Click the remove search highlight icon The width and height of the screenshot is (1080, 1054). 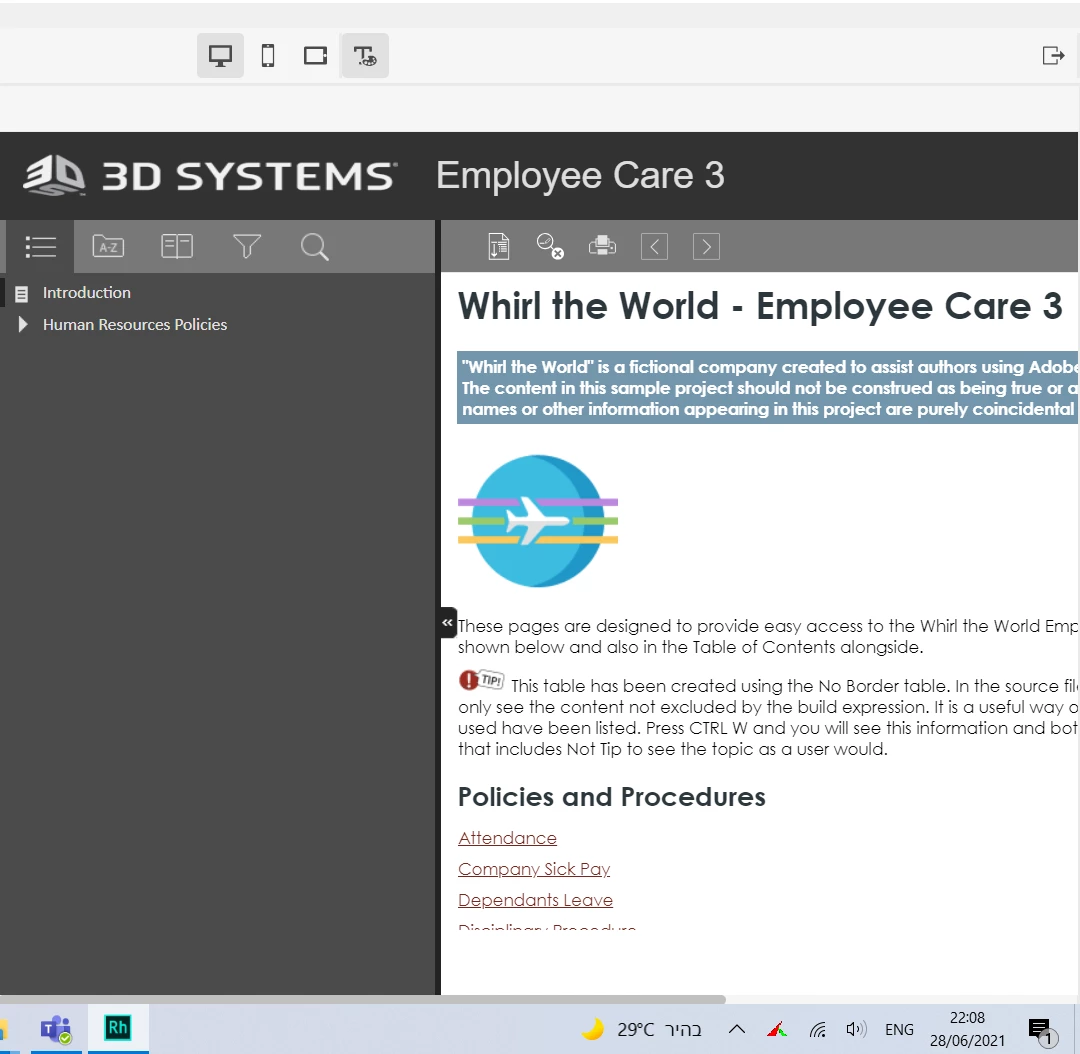[550, 247]
